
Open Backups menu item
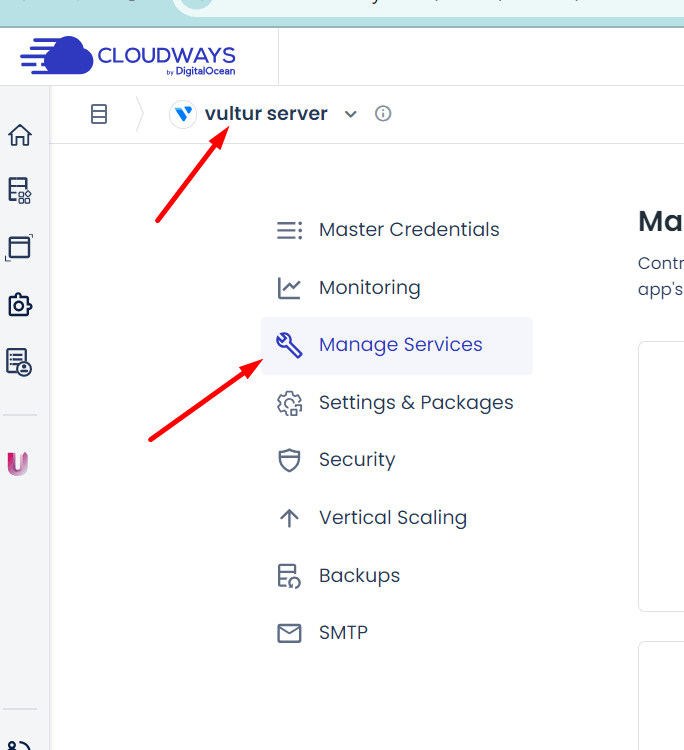pyautogui.click(x=397, y=576)
